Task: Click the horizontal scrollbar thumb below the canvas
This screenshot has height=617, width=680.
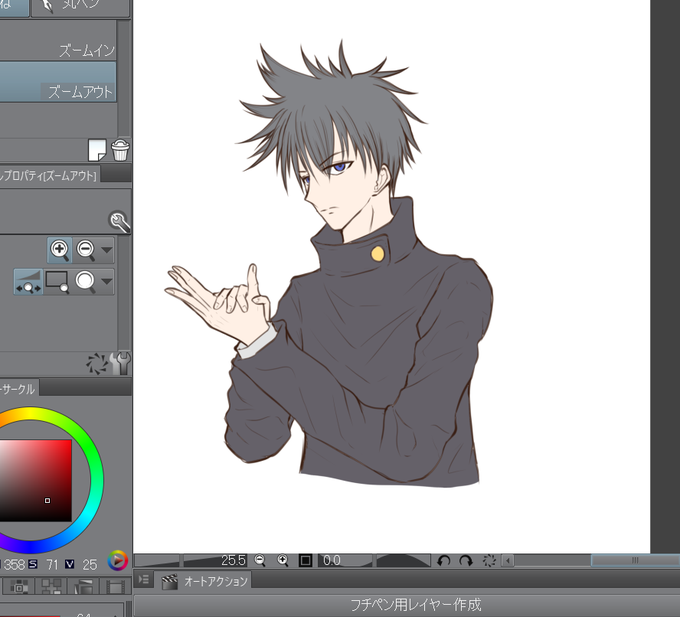Action: pyautogui.click(x=635, y=560)
